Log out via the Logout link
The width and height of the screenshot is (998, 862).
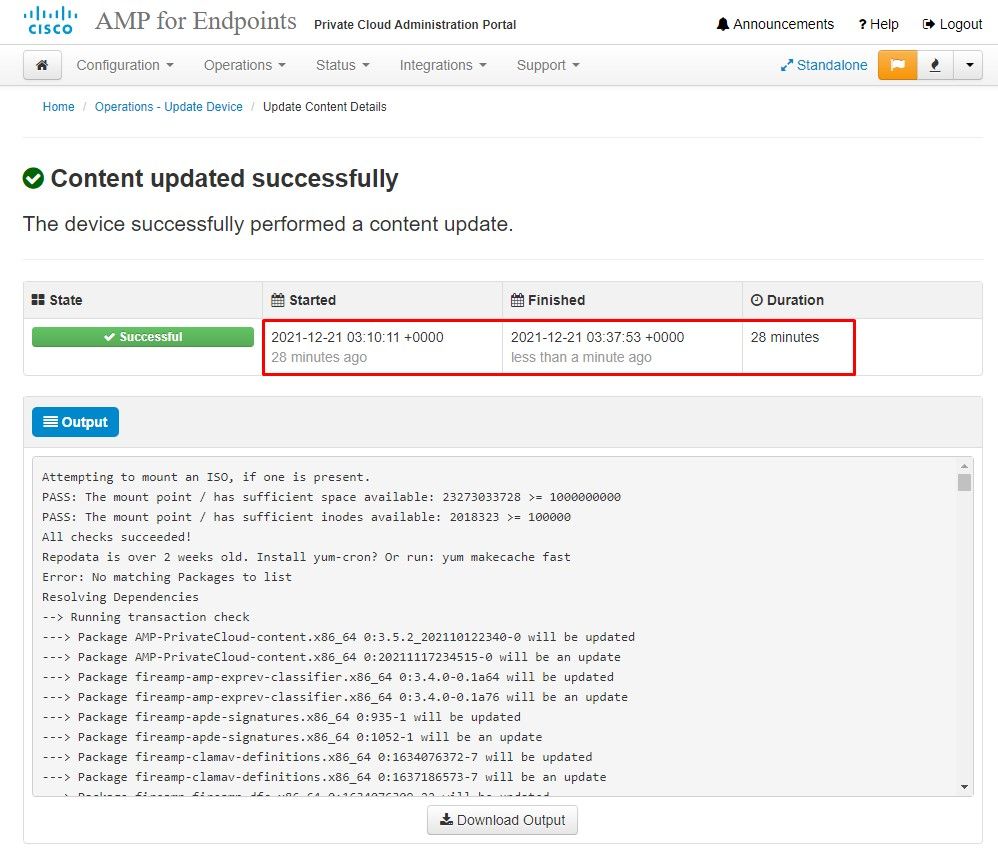point(952,24)
